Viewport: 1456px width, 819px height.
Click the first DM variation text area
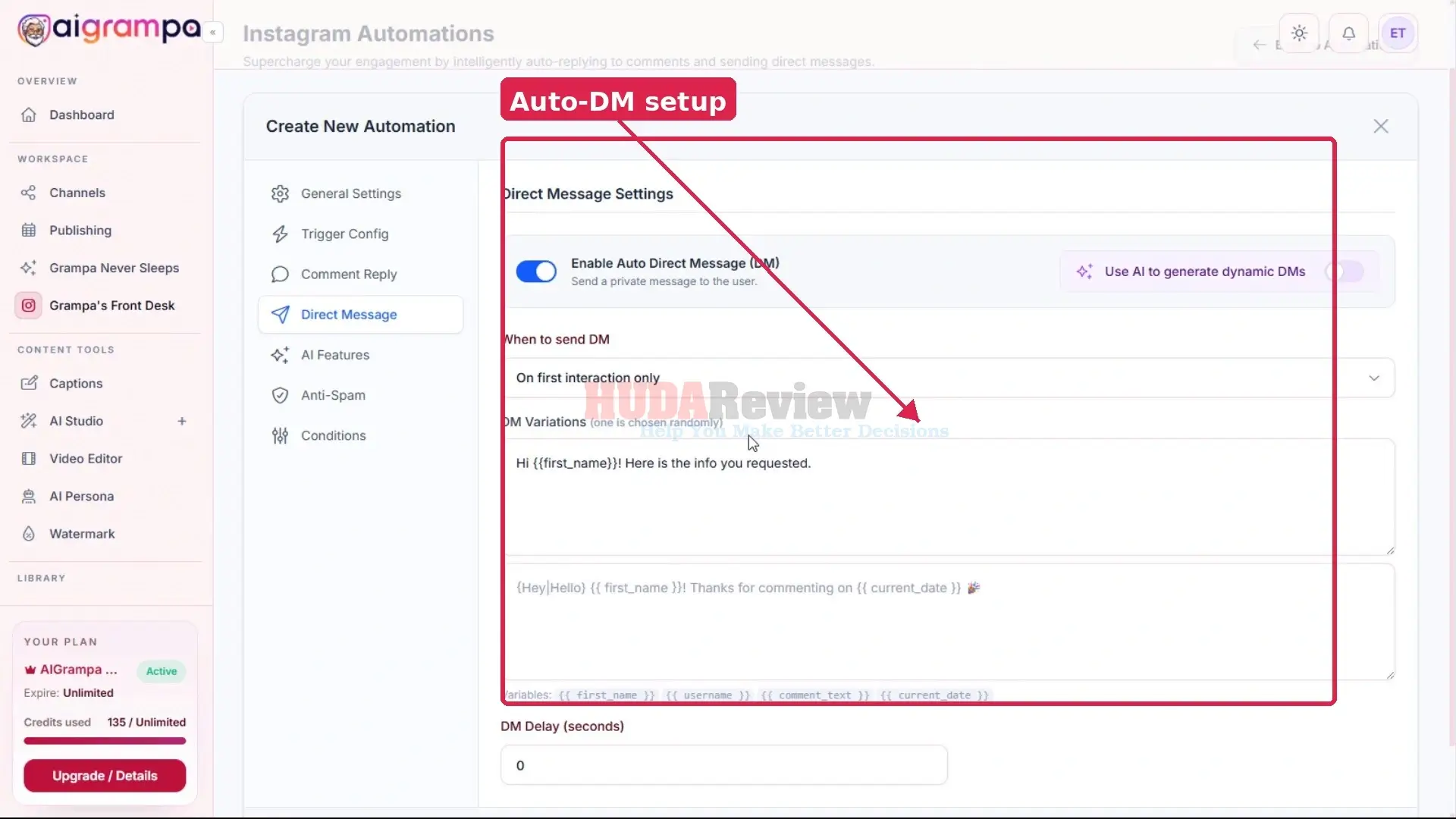947,497
